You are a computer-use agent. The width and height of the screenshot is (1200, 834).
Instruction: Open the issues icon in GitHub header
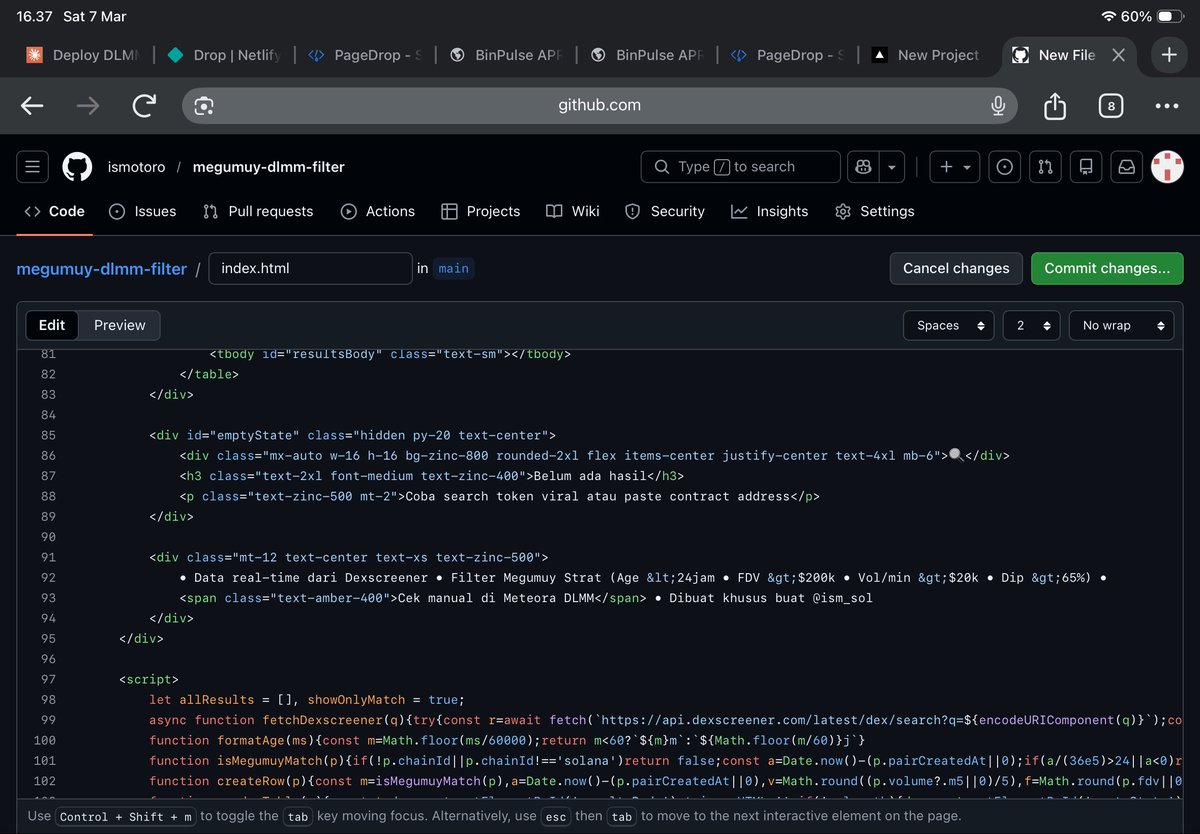[1005, 167]
